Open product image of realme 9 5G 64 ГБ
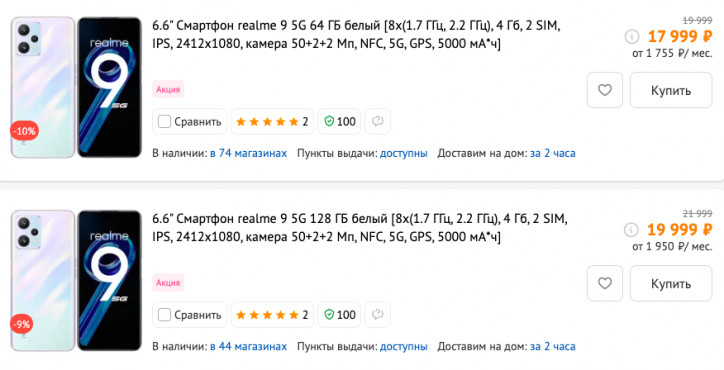The image size is (724, 370). pyautogui.click(x=76, y=87)
